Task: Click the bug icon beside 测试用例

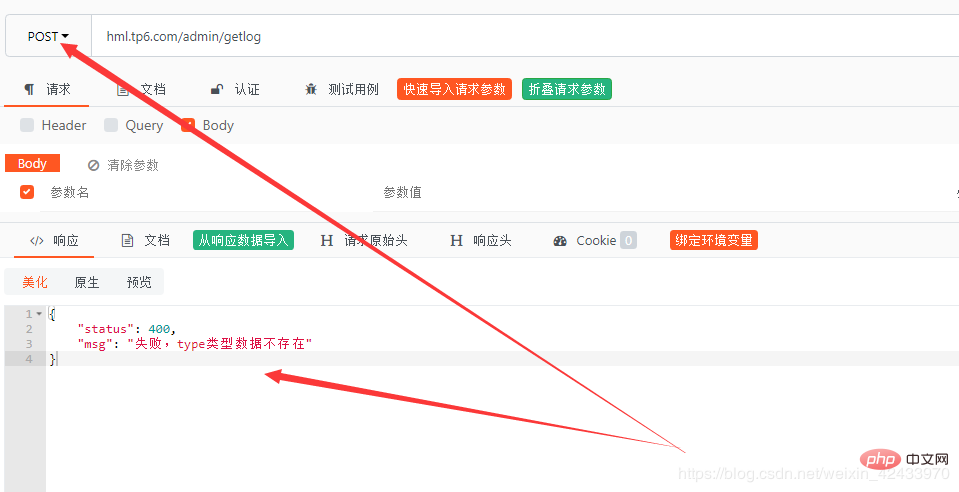Action: point(311,89)
